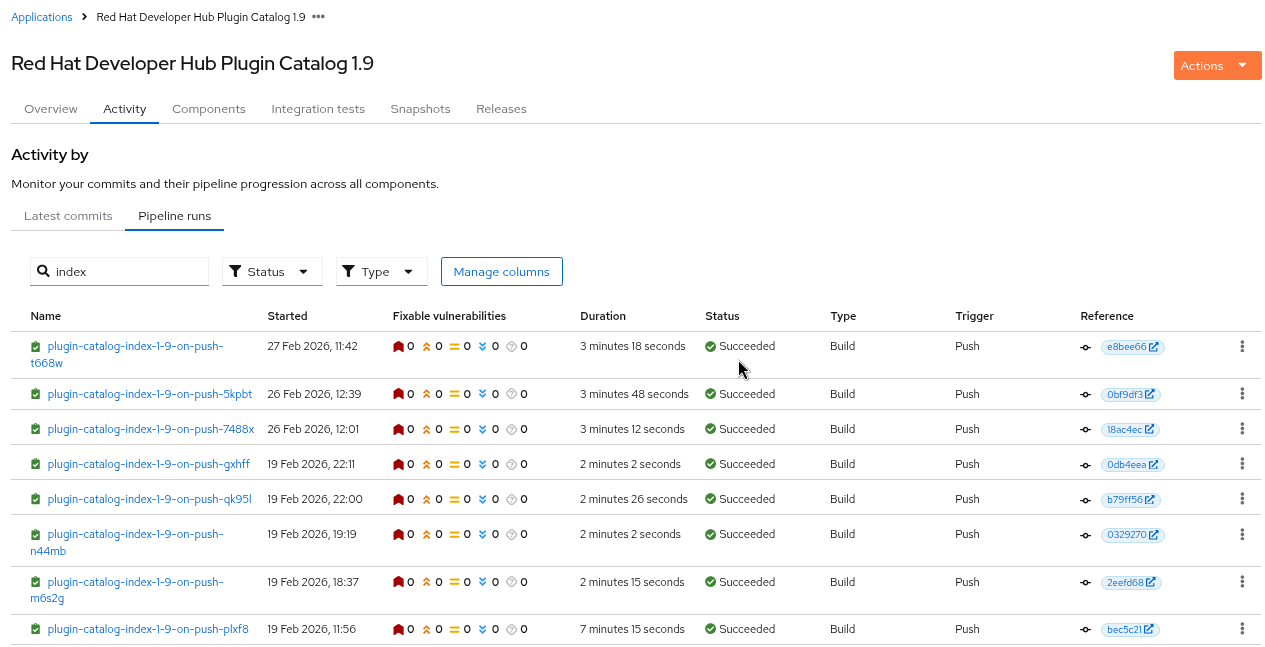
Task: Click the pipeline run icon beside the 7488x name
Action: [36, 430]
